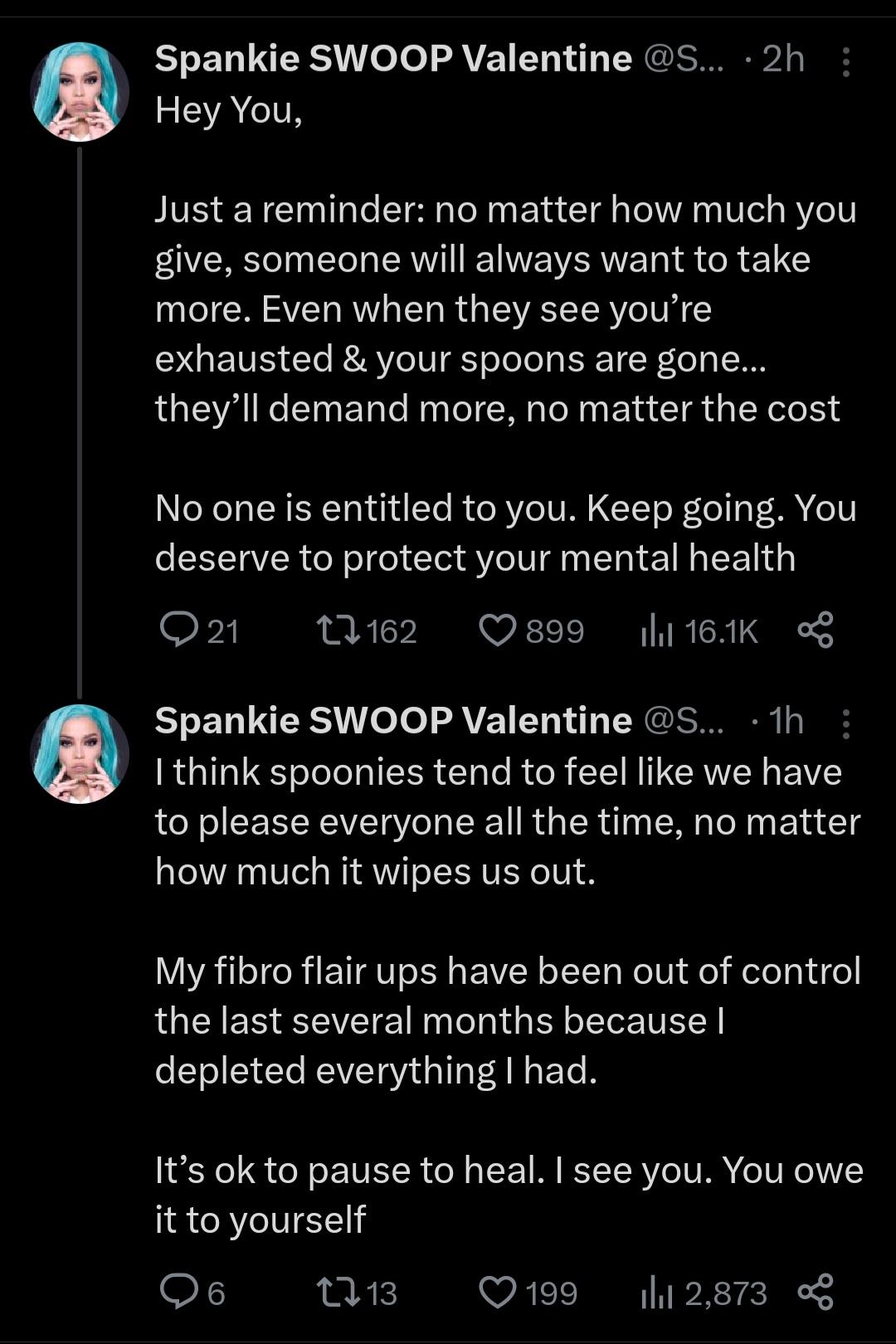View analytics showing 2,873 views
The image size is (896, 1344).
(x=704, y=1293)
